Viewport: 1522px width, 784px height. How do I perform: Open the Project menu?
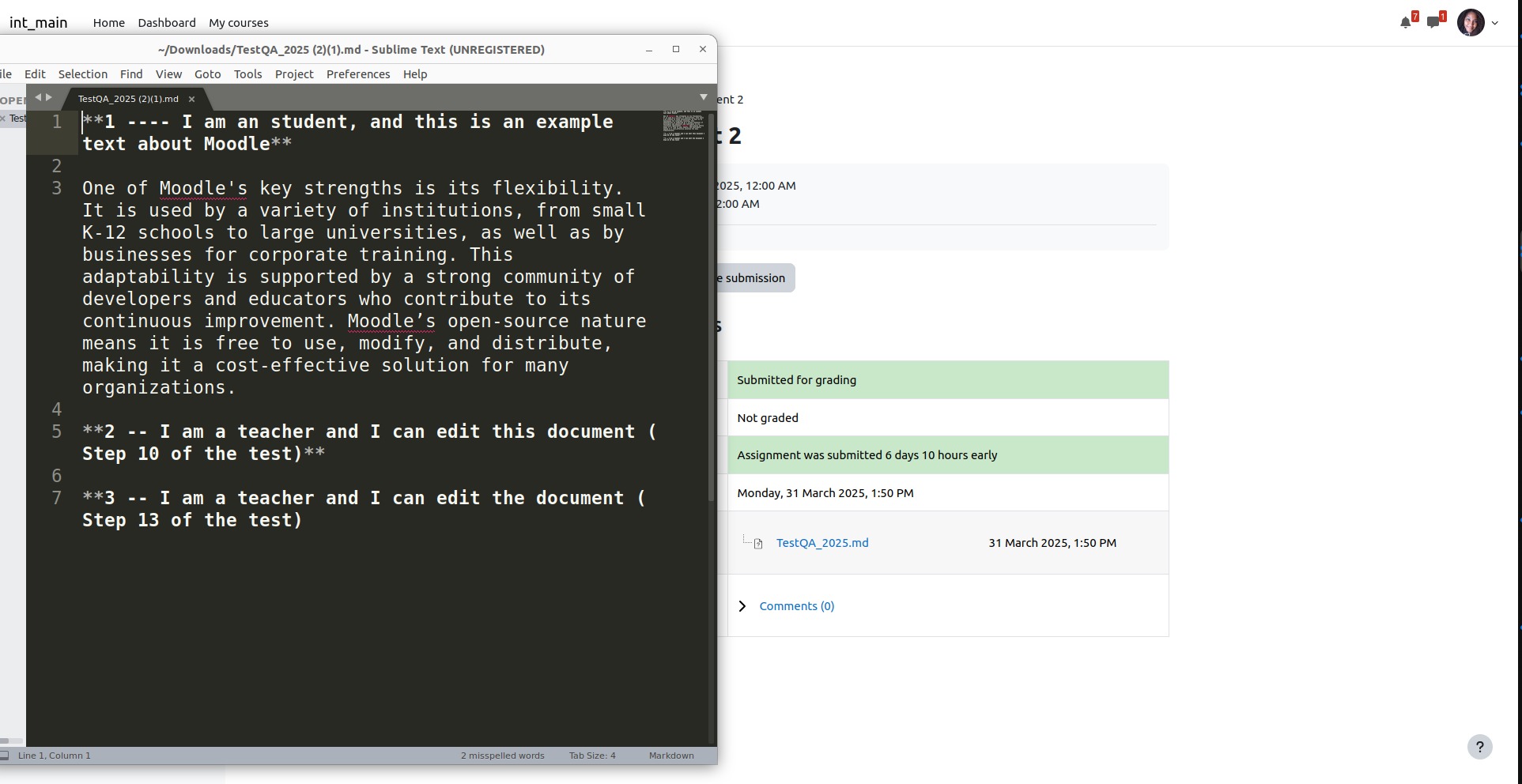294,74
